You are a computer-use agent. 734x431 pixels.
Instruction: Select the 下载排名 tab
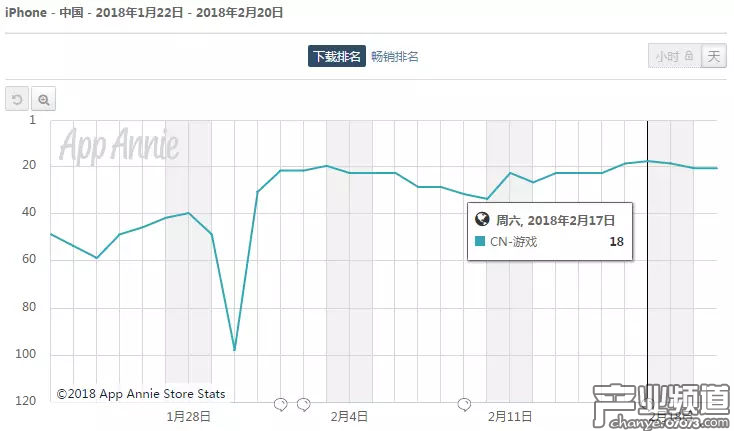335,57
